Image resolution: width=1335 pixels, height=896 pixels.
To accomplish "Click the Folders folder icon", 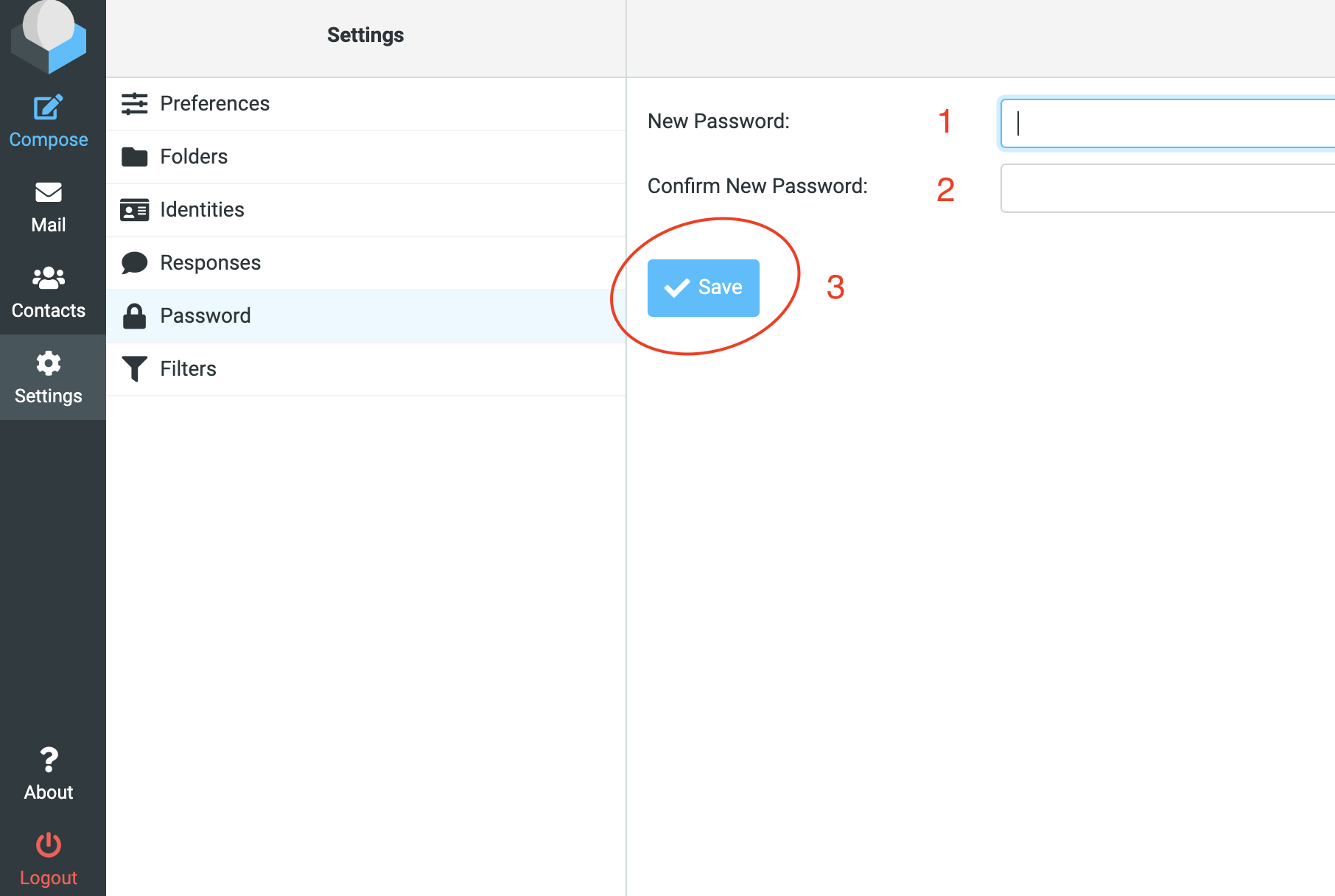I will point(134,157).
